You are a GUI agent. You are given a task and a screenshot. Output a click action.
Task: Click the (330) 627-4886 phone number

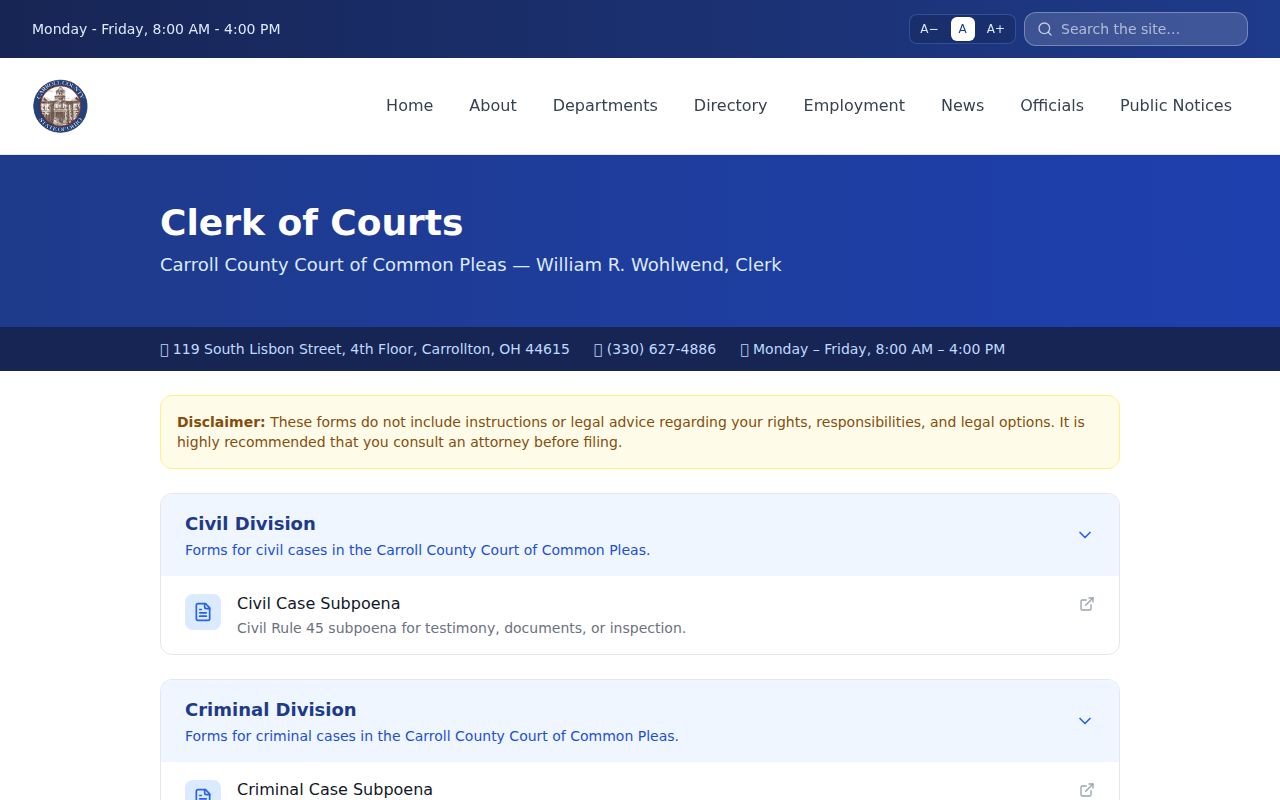[x=661, y=349]
